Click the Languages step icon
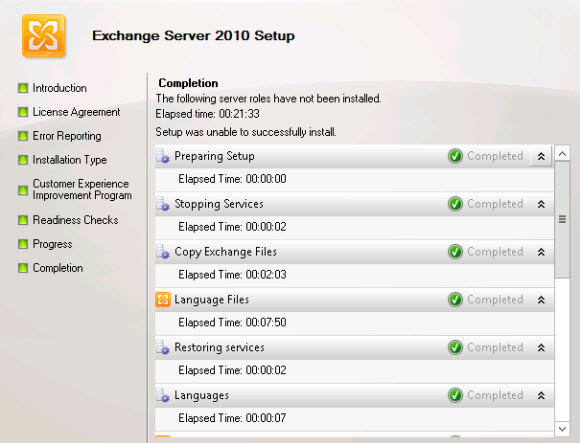The image size is (580, 443). point(163,395)
